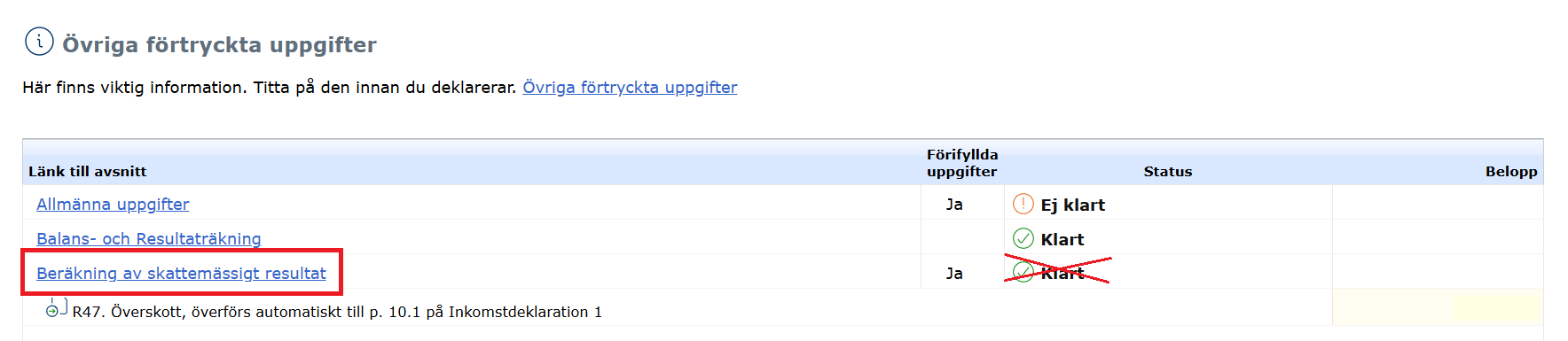
Task: Click the yellow amount field for R47
Action: pyautogui.click(x=1496, y=307)
